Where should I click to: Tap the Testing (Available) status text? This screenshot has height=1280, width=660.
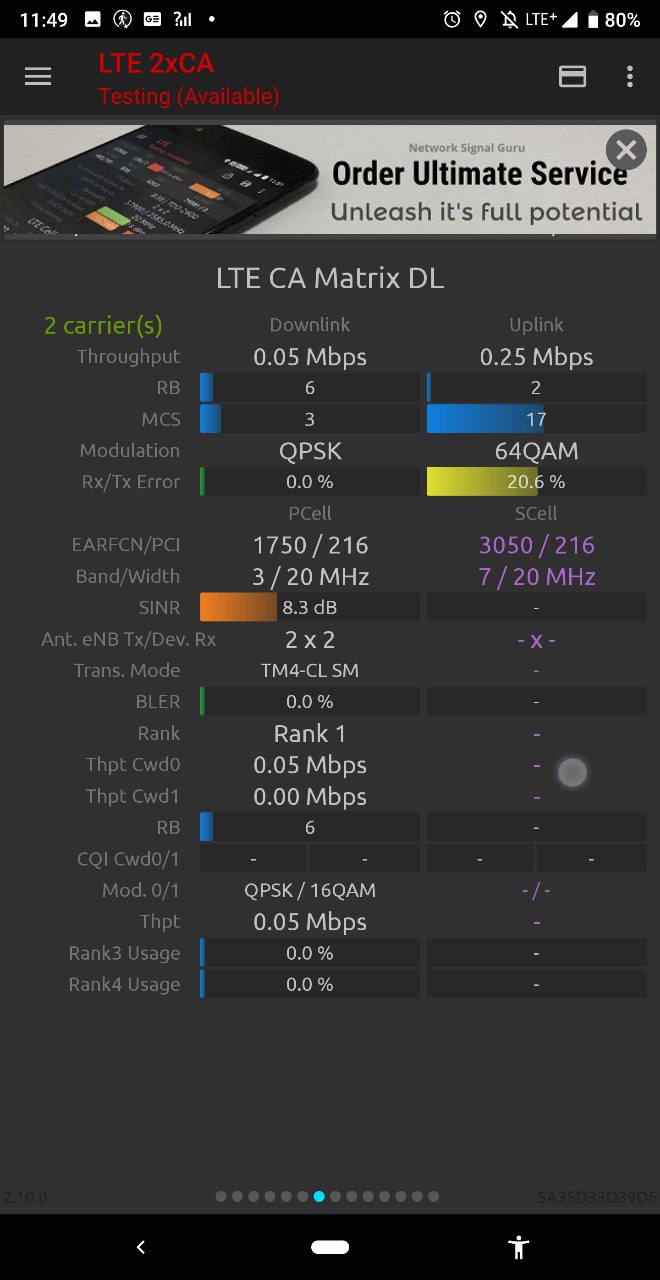[189, 96]
